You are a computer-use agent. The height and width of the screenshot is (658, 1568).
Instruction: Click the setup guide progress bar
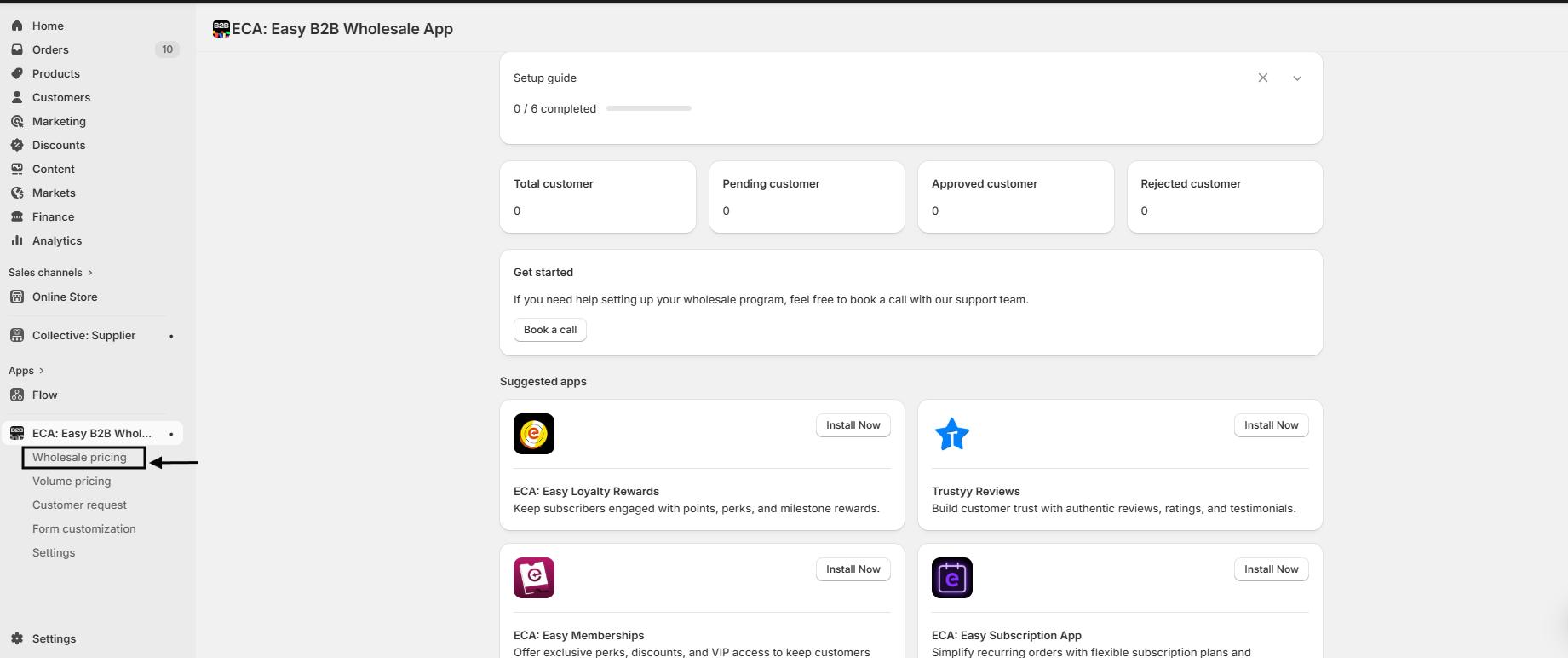click(648, 109)
